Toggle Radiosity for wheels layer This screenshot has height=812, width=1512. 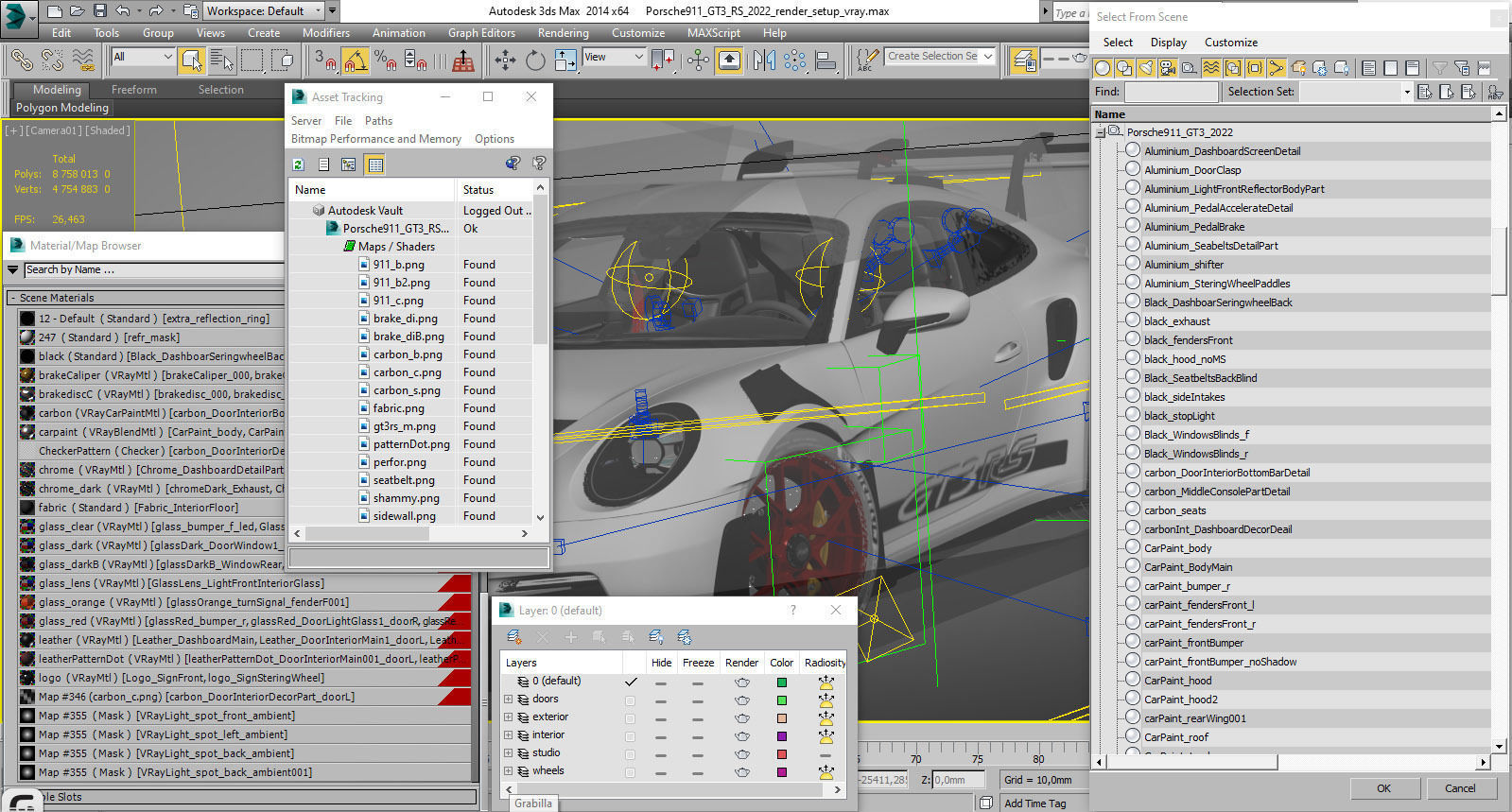(826, 772)
